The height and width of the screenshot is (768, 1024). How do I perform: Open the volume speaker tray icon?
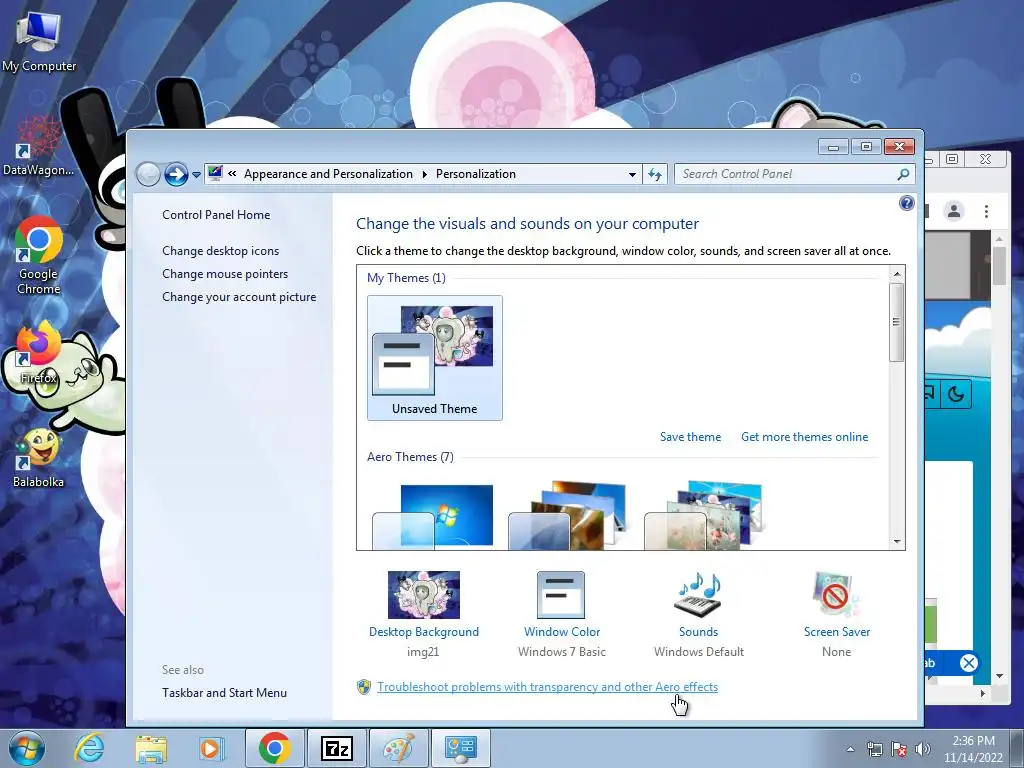coord(922,749)
